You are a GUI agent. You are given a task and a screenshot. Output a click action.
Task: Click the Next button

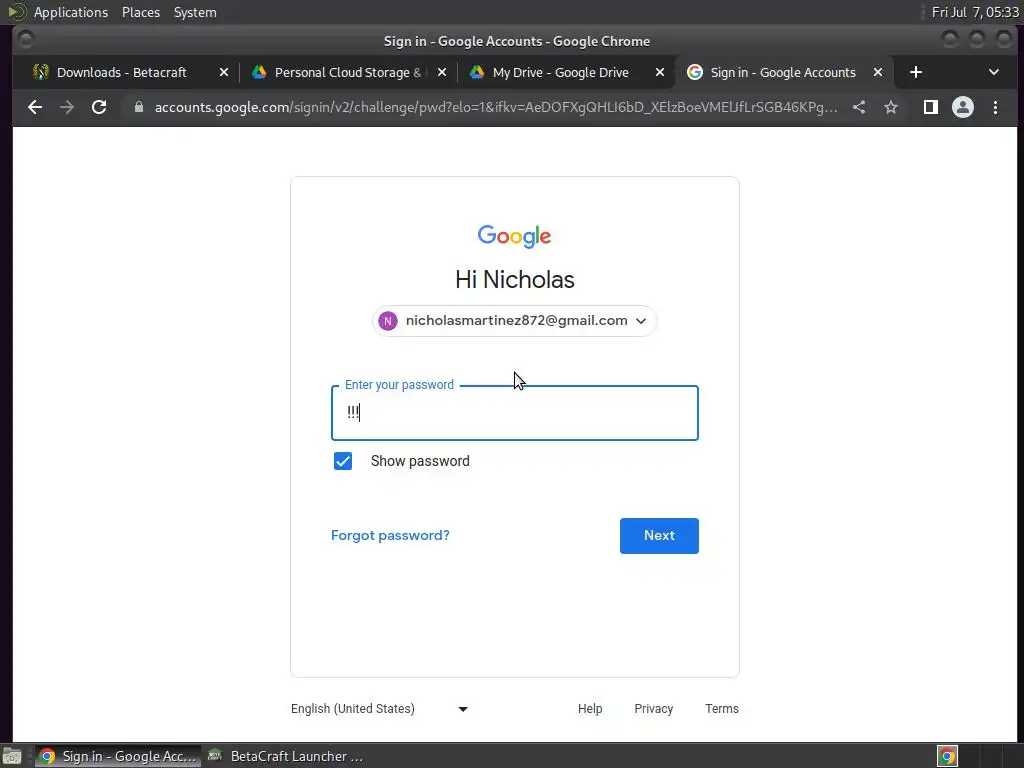coord(659,536)
